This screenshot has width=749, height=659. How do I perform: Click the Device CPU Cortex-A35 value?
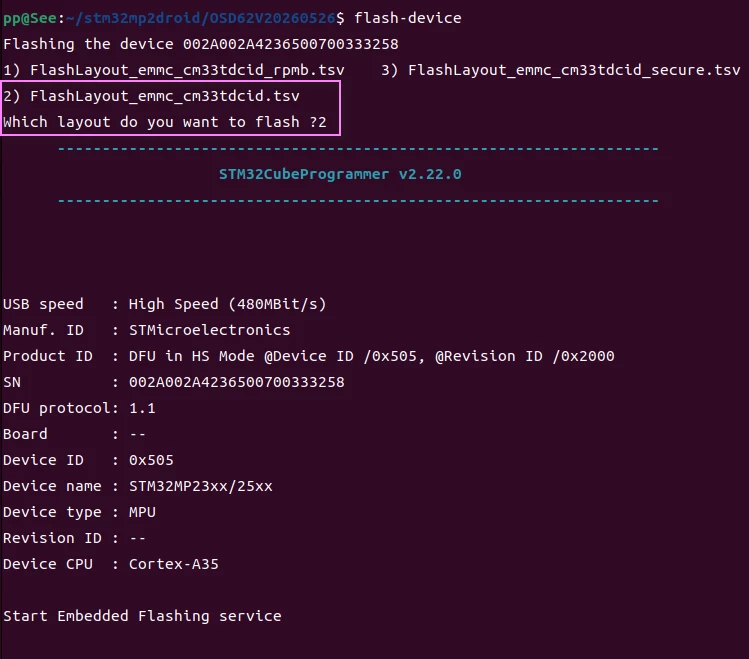click(x=173, y=564)
